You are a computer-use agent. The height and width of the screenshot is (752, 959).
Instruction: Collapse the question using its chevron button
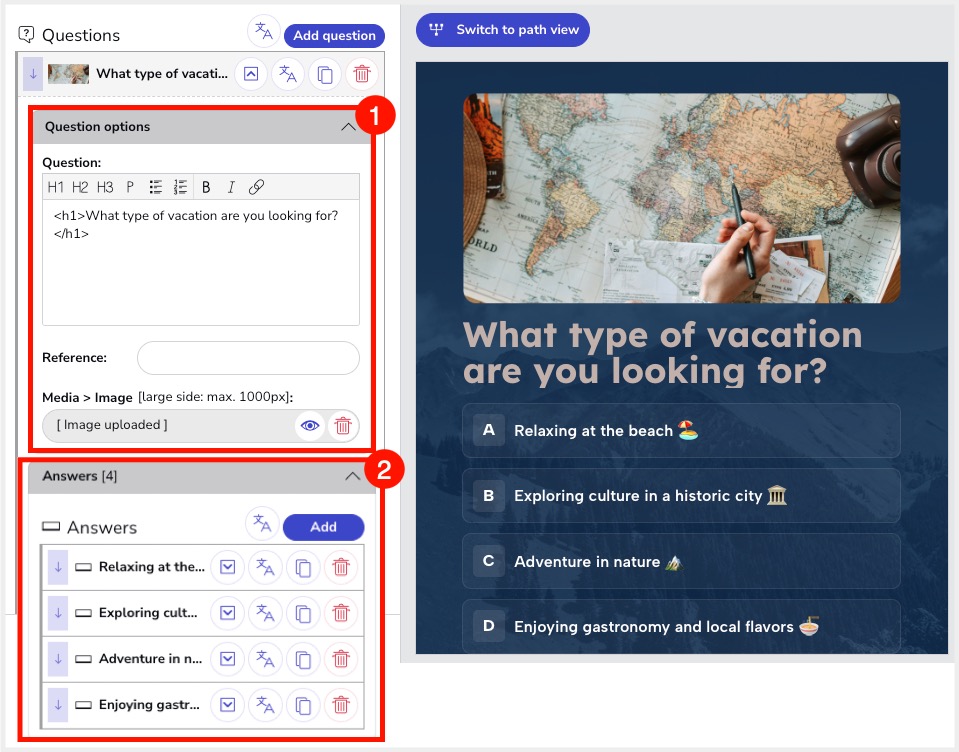[251, 74]
